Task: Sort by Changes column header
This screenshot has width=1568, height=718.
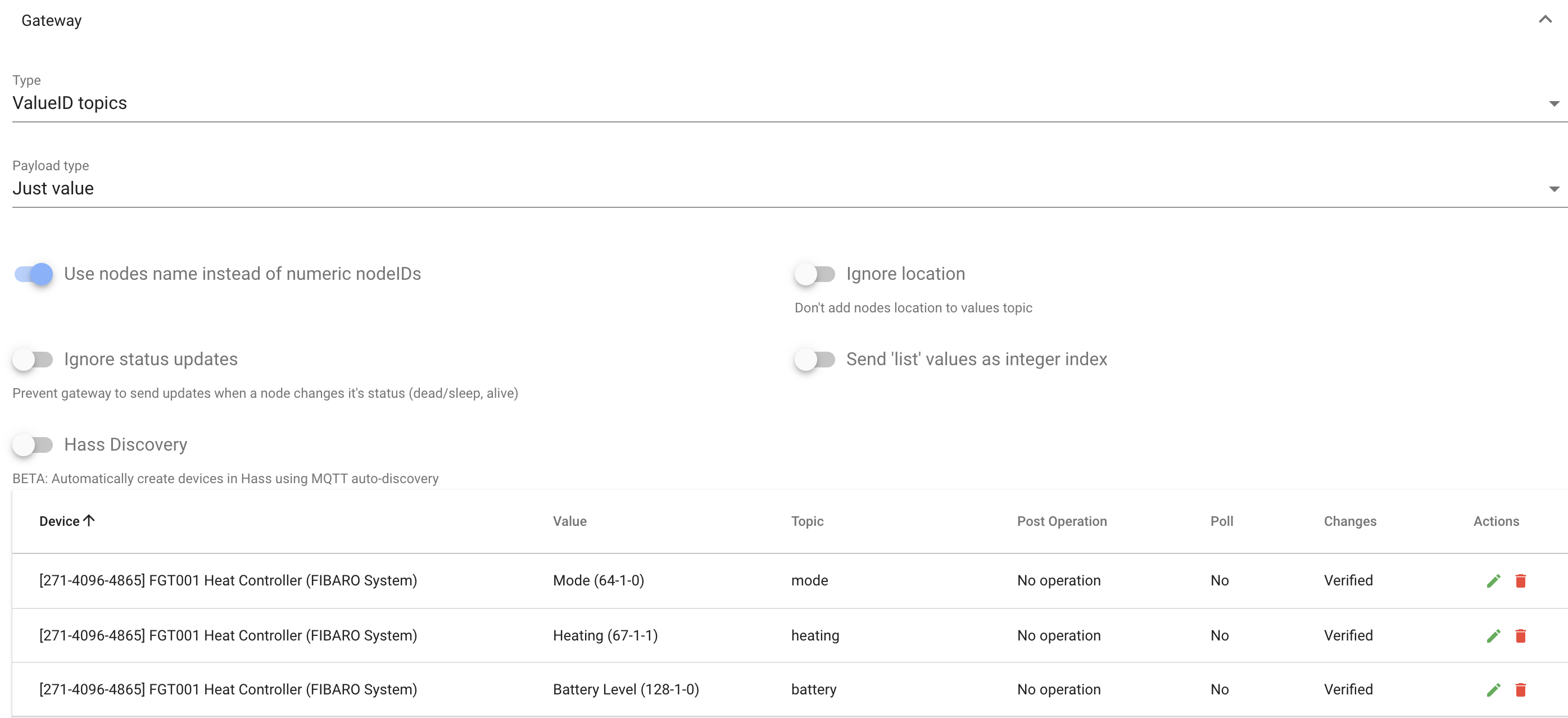Action: 1349,521
